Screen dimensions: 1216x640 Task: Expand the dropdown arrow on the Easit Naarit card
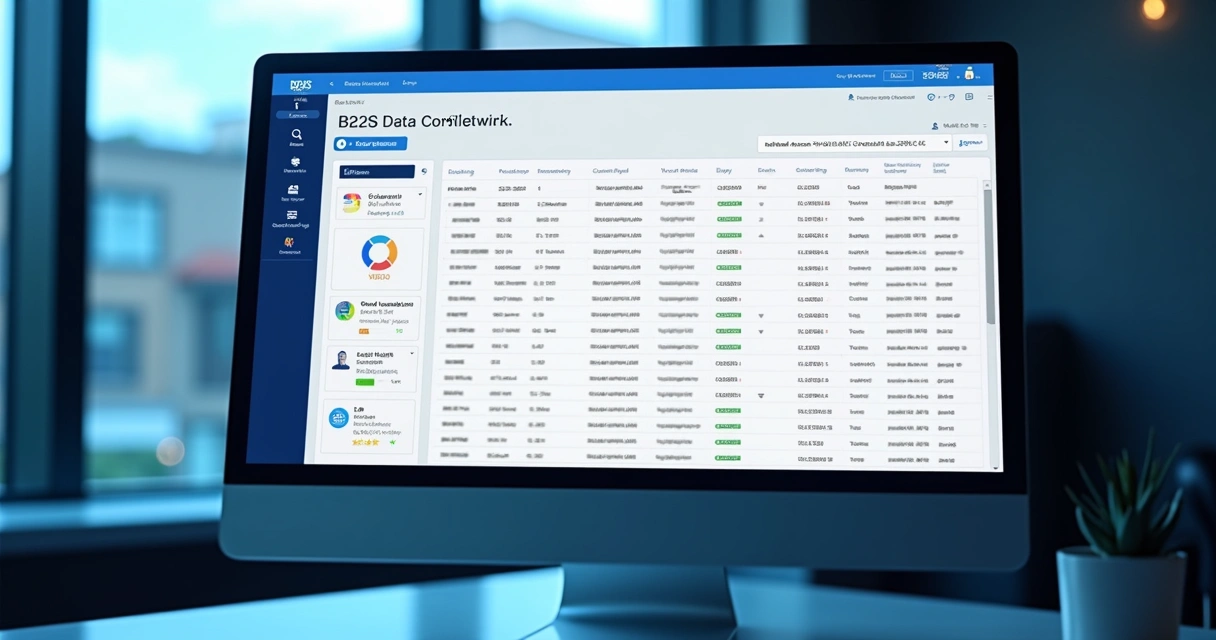(411, 352)
